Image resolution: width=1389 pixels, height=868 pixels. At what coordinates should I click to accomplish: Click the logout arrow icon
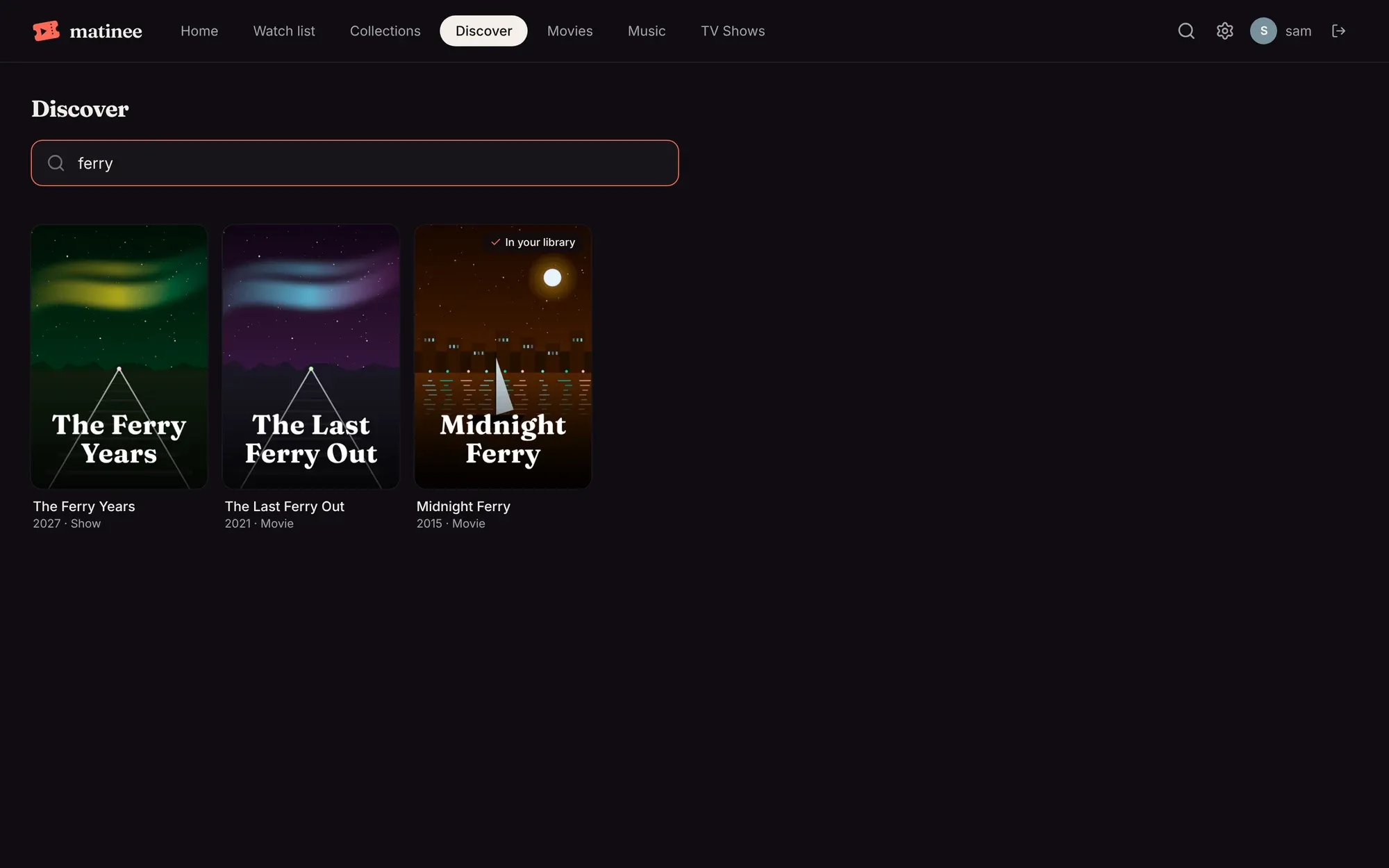point(1338,31)
